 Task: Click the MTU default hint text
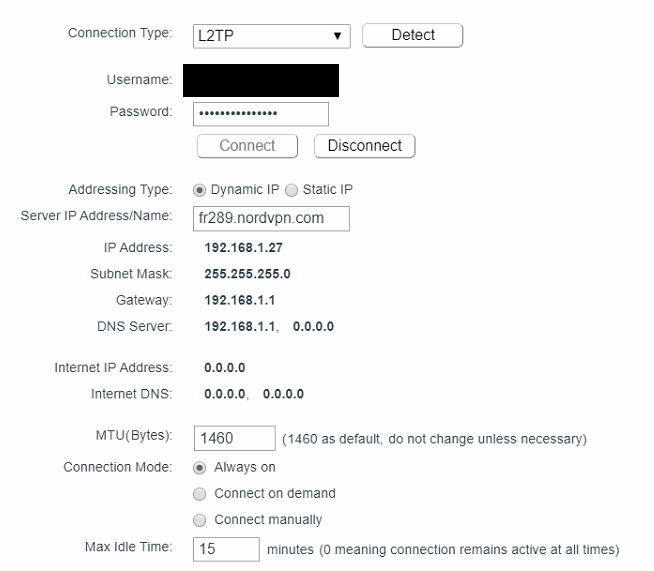tap(434, 439)
